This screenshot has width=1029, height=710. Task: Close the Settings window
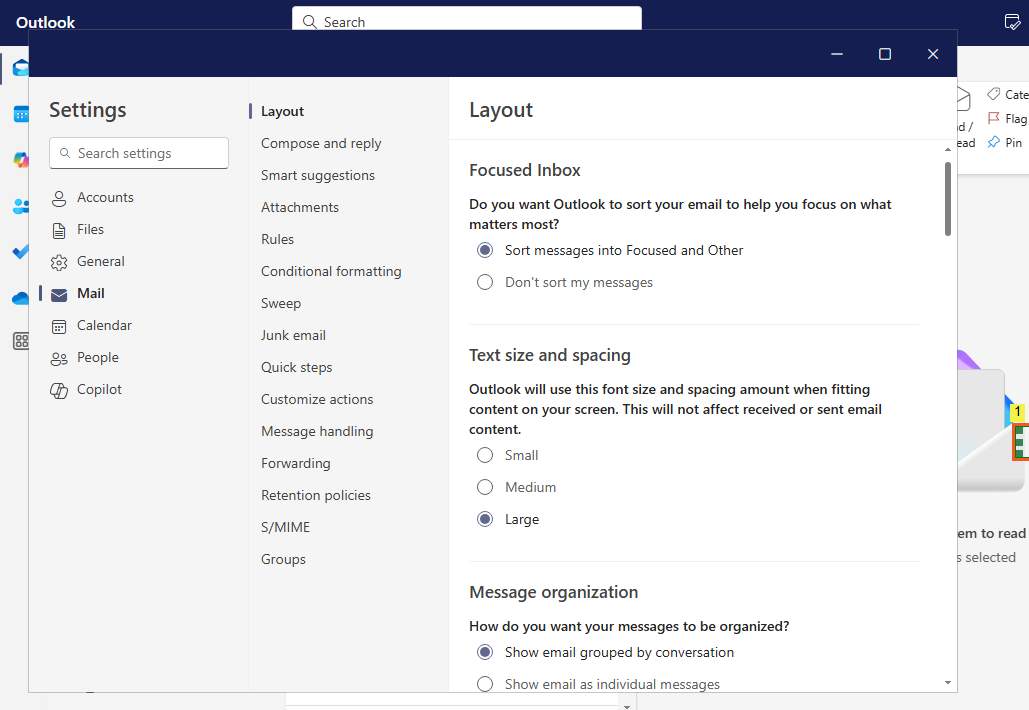[933, 54]
